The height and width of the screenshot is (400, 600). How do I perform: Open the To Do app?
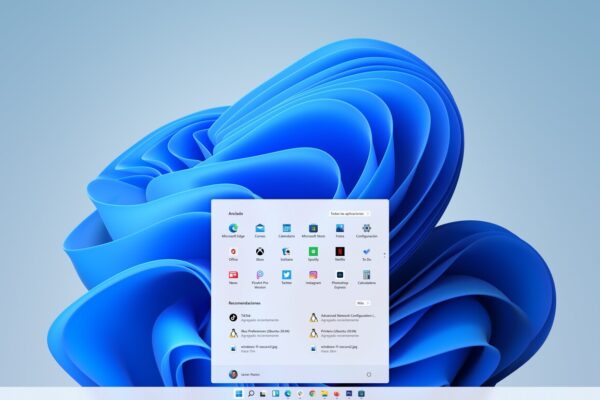click(x=367, y=254)
